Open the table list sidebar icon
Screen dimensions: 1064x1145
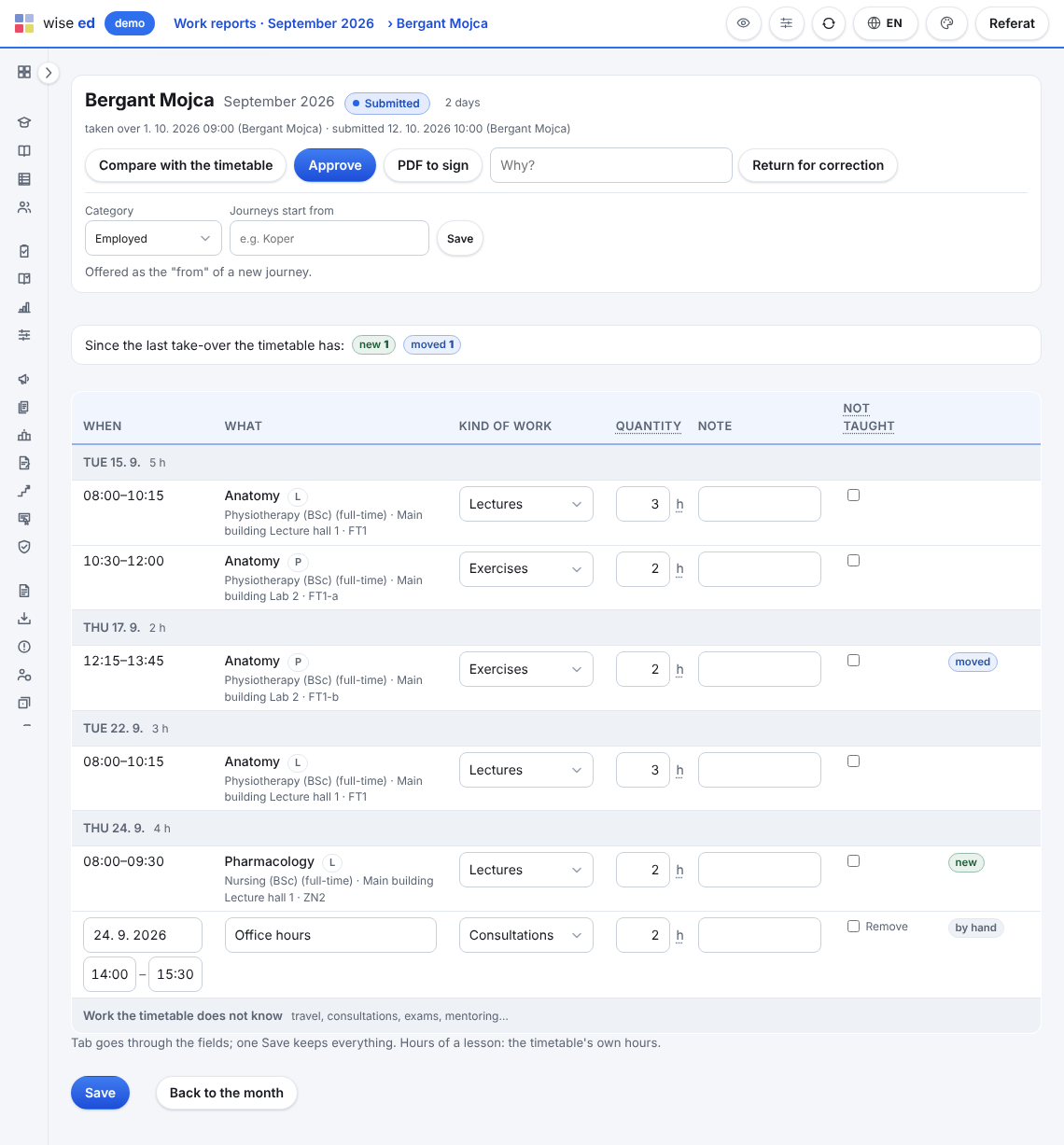[24, 179]
